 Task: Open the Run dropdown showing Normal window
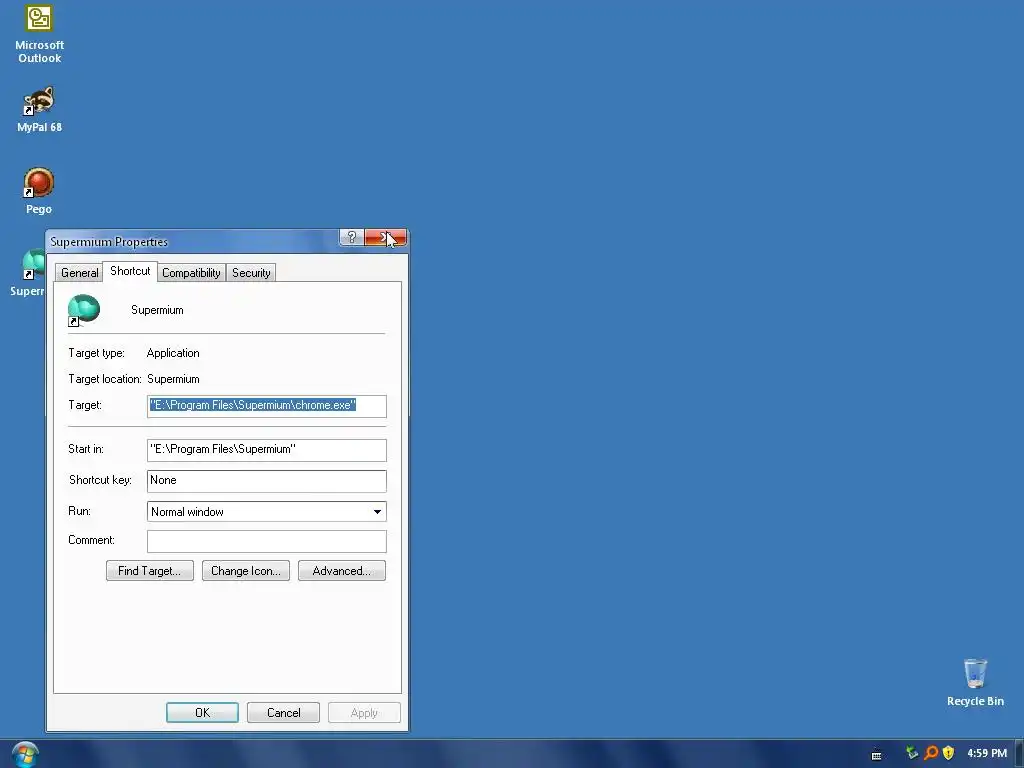pyautogui.click(x=266, y=511)
